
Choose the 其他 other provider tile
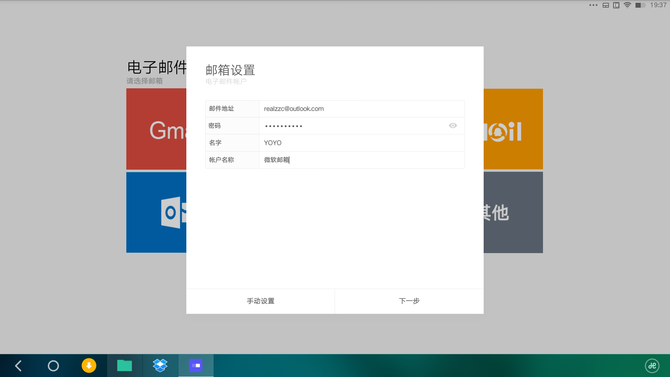[513, 212]
